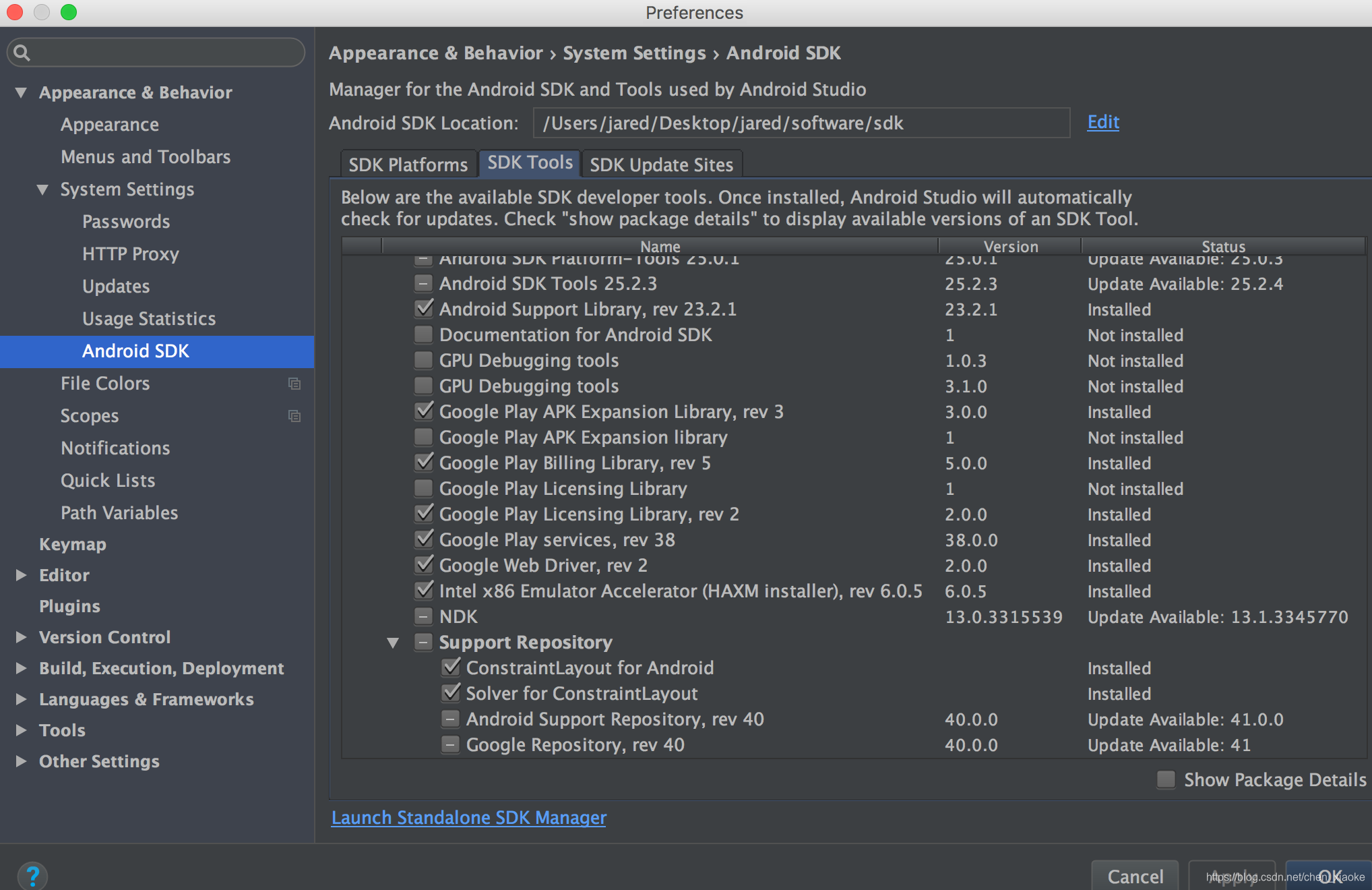The image size is (1372, 890).
Task: Click Scopes project-level icon
Action: tap(294, 416)
